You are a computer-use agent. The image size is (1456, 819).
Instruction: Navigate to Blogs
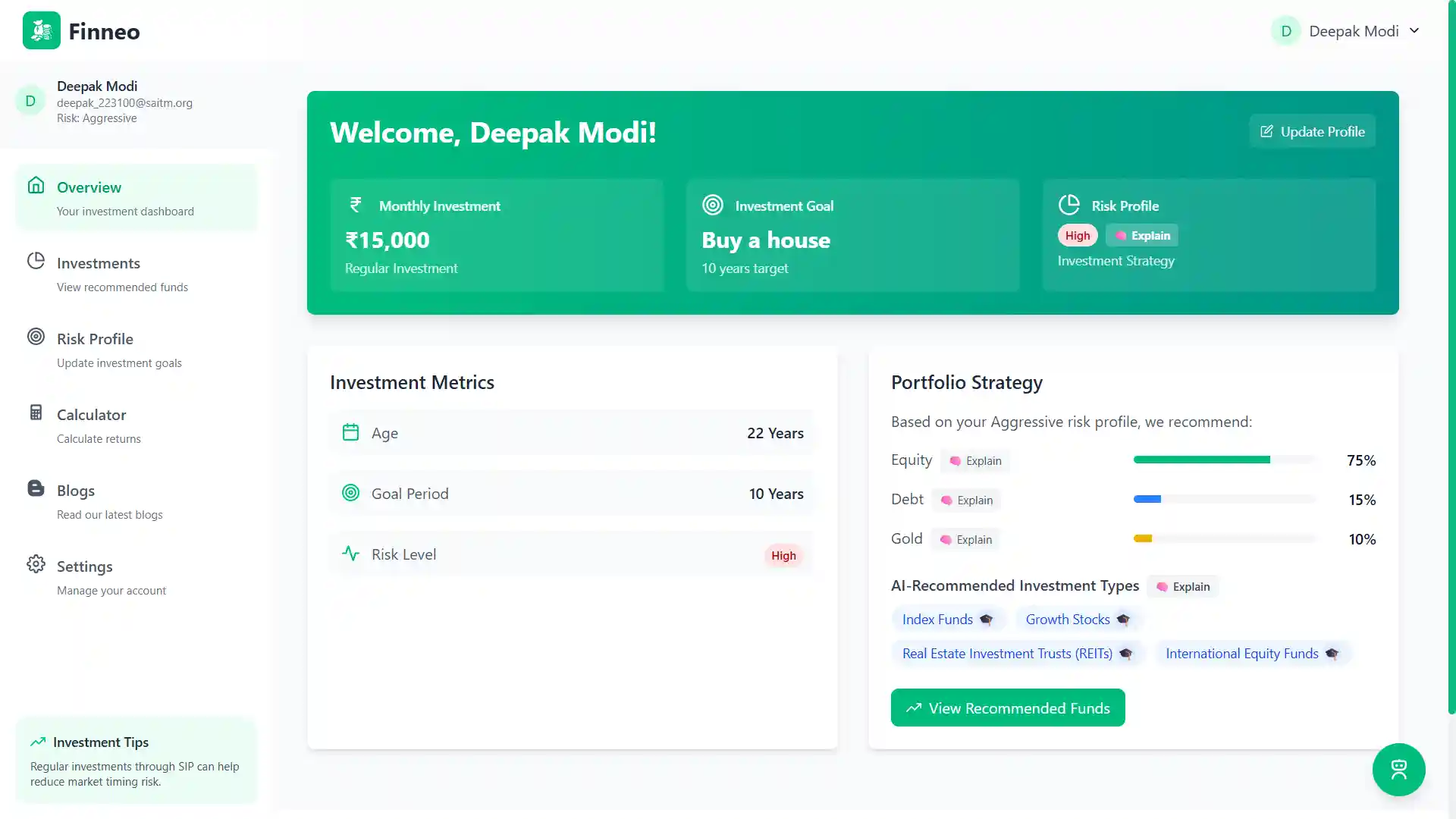(x=136, y=501)
